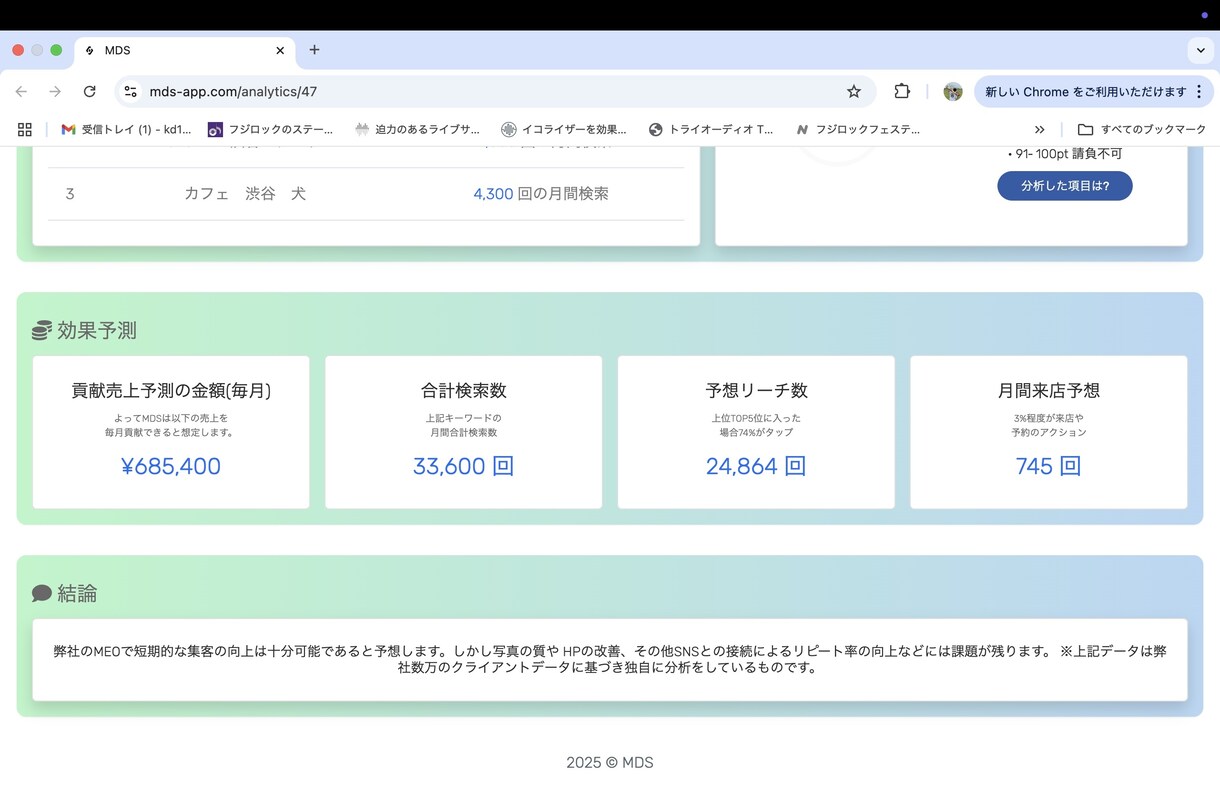Click the conclusion paragraph text

click(x=610, y=659)
